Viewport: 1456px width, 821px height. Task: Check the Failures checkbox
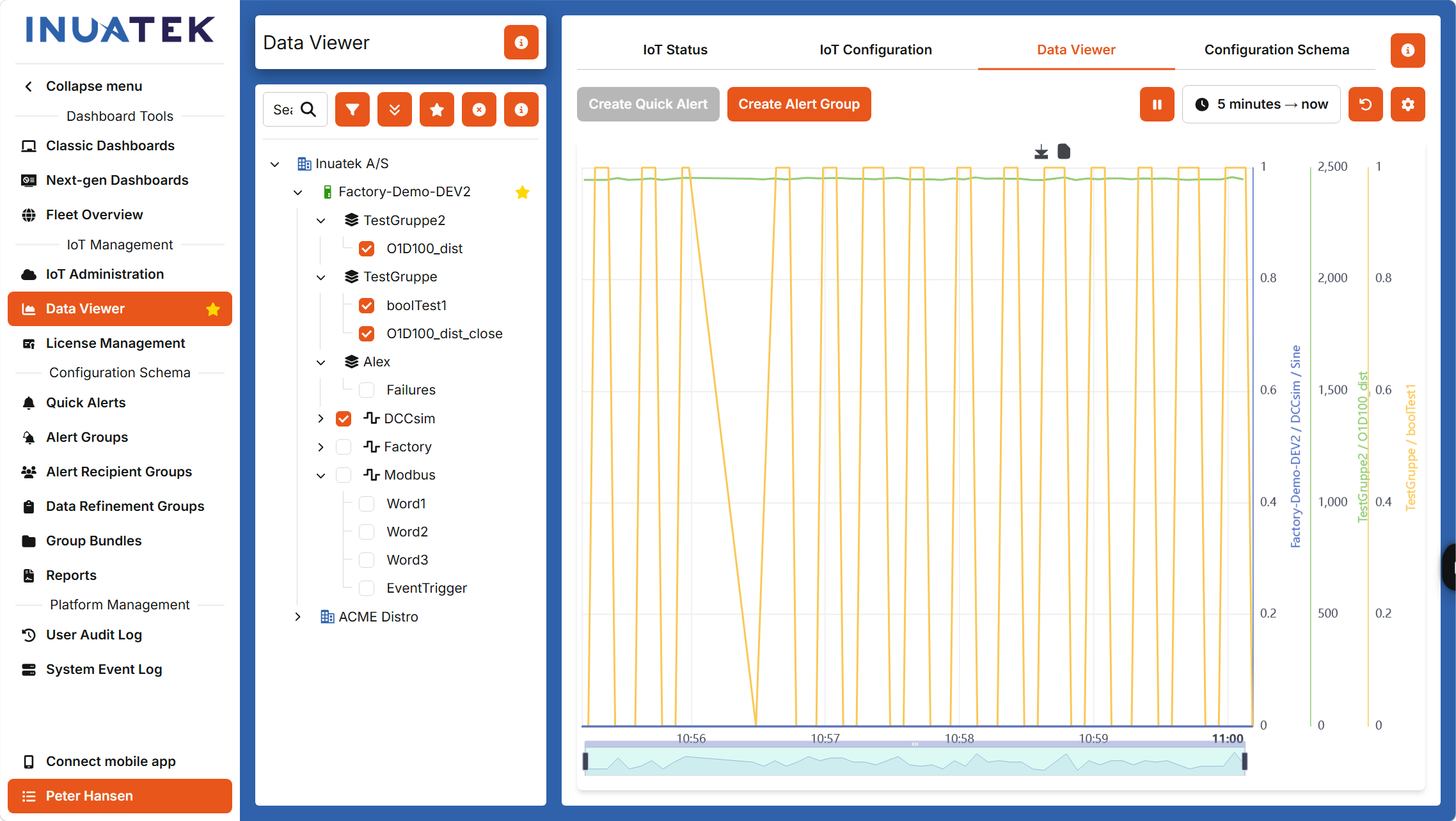pyautogui.click(x=367, y=390)
